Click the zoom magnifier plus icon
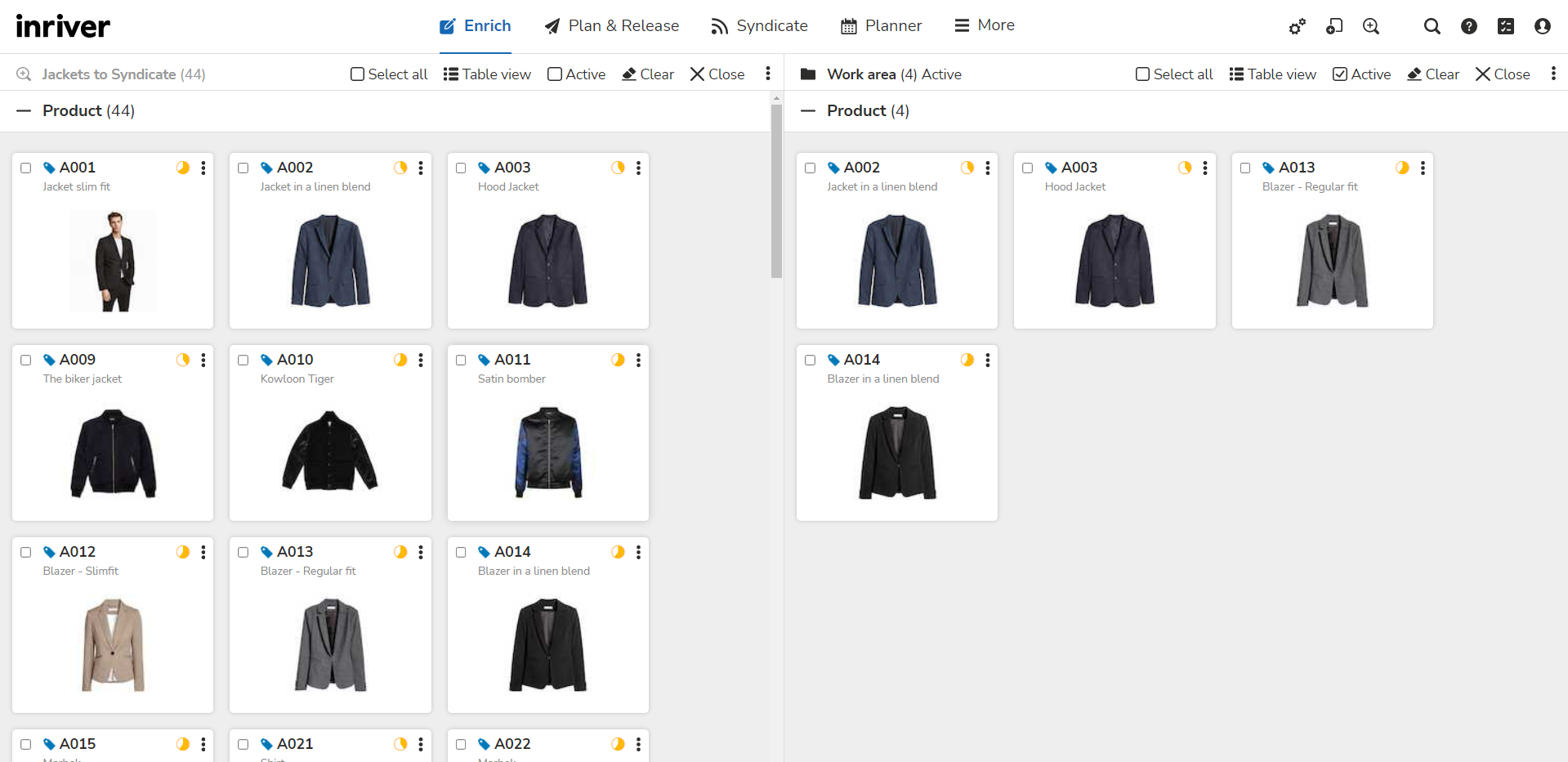The image size is (1568, 762). tap(1371, 26)
